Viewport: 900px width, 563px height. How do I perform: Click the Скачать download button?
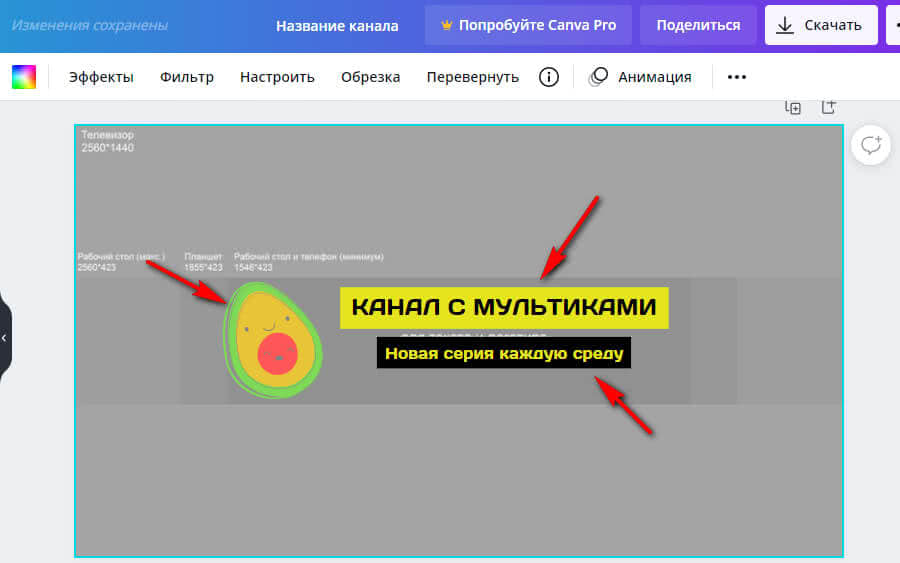[821, 25]
